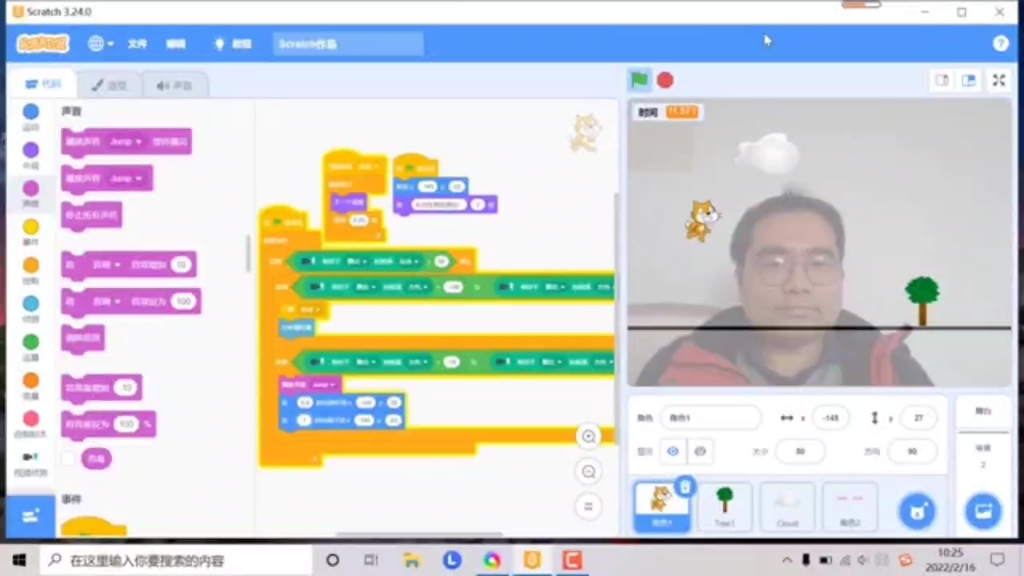The image size is (1024, 576).
Task: Click the add backdrop icon below 舞台 panel
Action: pos(982,510)
